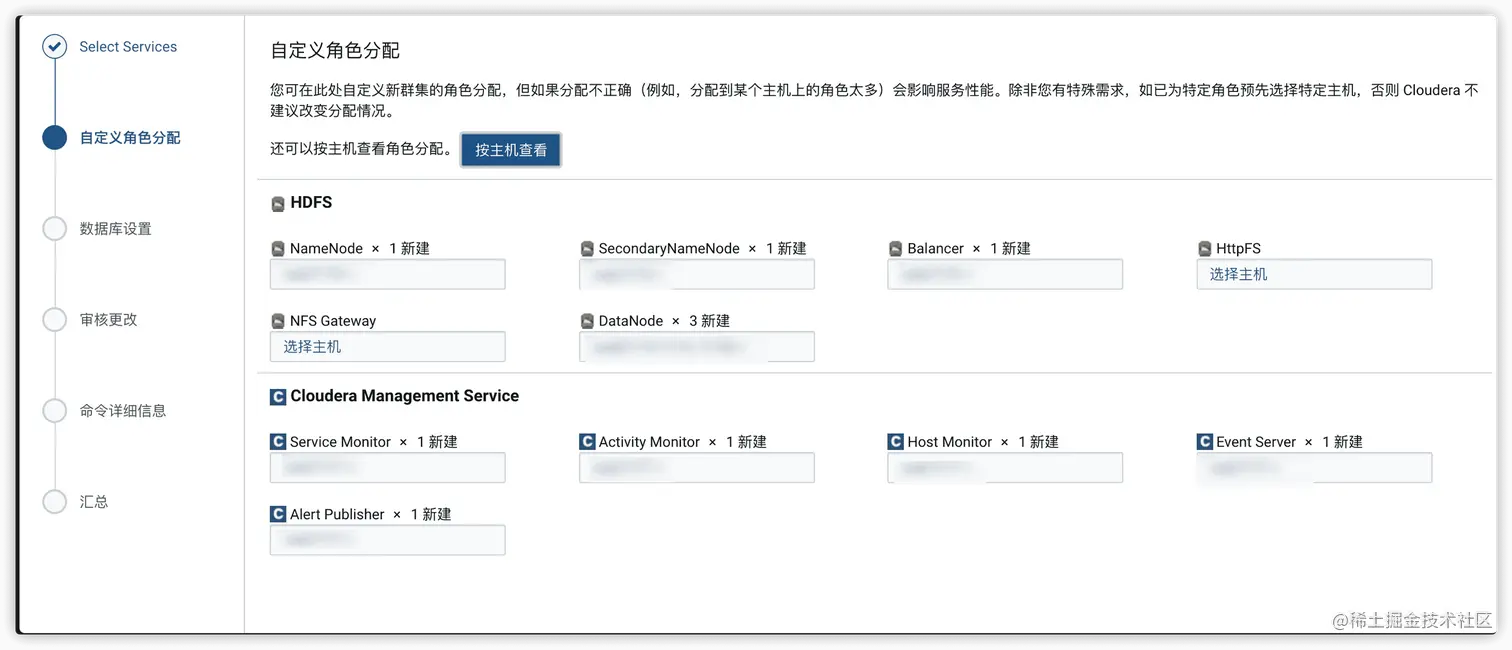The height and width of the screenshot is (650, 1512).
Task: Click the Host Monitor role icon
Action: pyautogui.click(x=896, y=442)
